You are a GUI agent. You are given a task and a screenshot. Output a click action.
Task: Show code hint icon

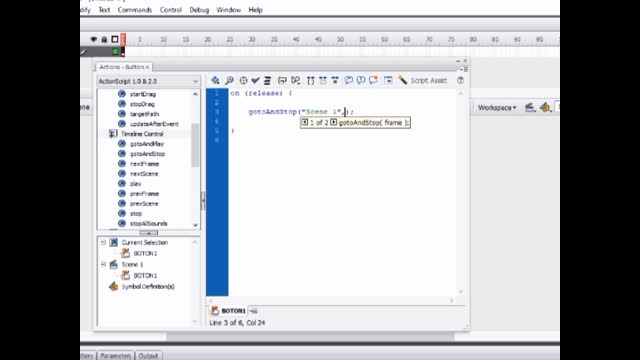point(282,80)
